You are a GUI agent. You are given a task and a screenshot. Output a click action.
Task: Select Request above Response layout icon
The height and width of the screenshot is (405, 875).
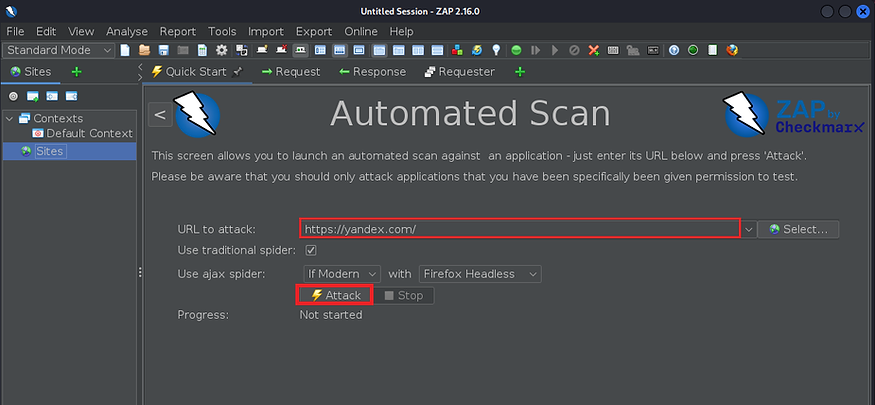click(398, 50)
